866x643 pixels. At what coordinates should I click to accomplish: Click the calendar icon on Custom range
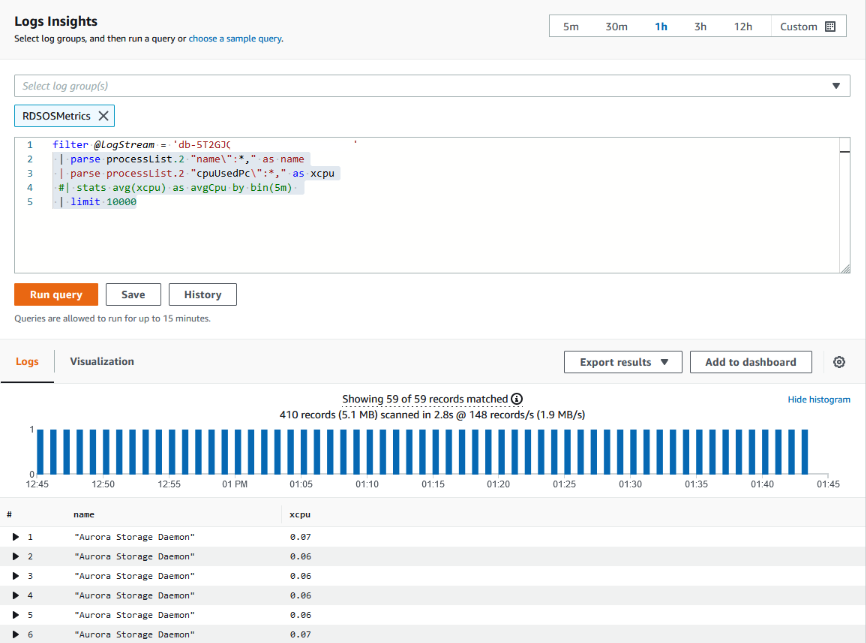coord(832,26)
